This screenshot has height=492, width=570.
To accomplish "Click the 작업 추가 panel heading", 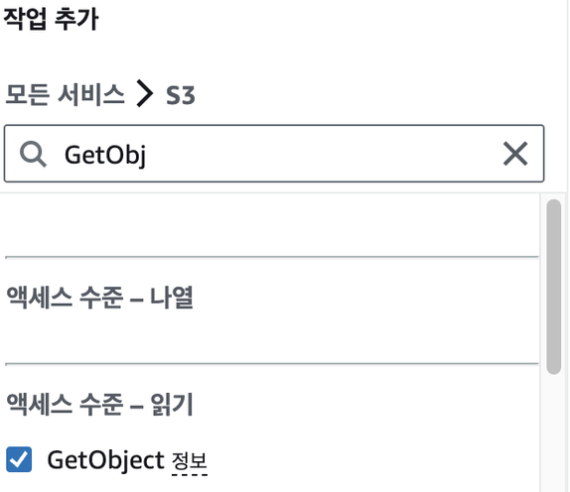I will (x=51, y=19).
